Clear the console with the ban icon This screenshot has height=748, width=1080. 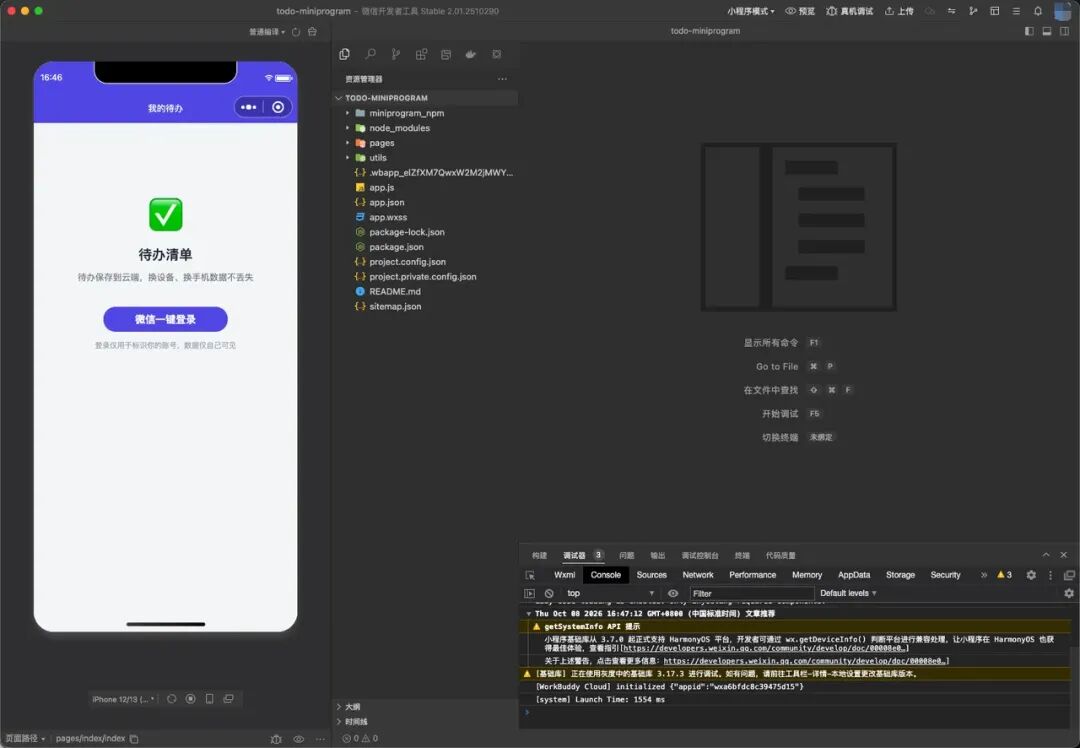click(549, 593)
